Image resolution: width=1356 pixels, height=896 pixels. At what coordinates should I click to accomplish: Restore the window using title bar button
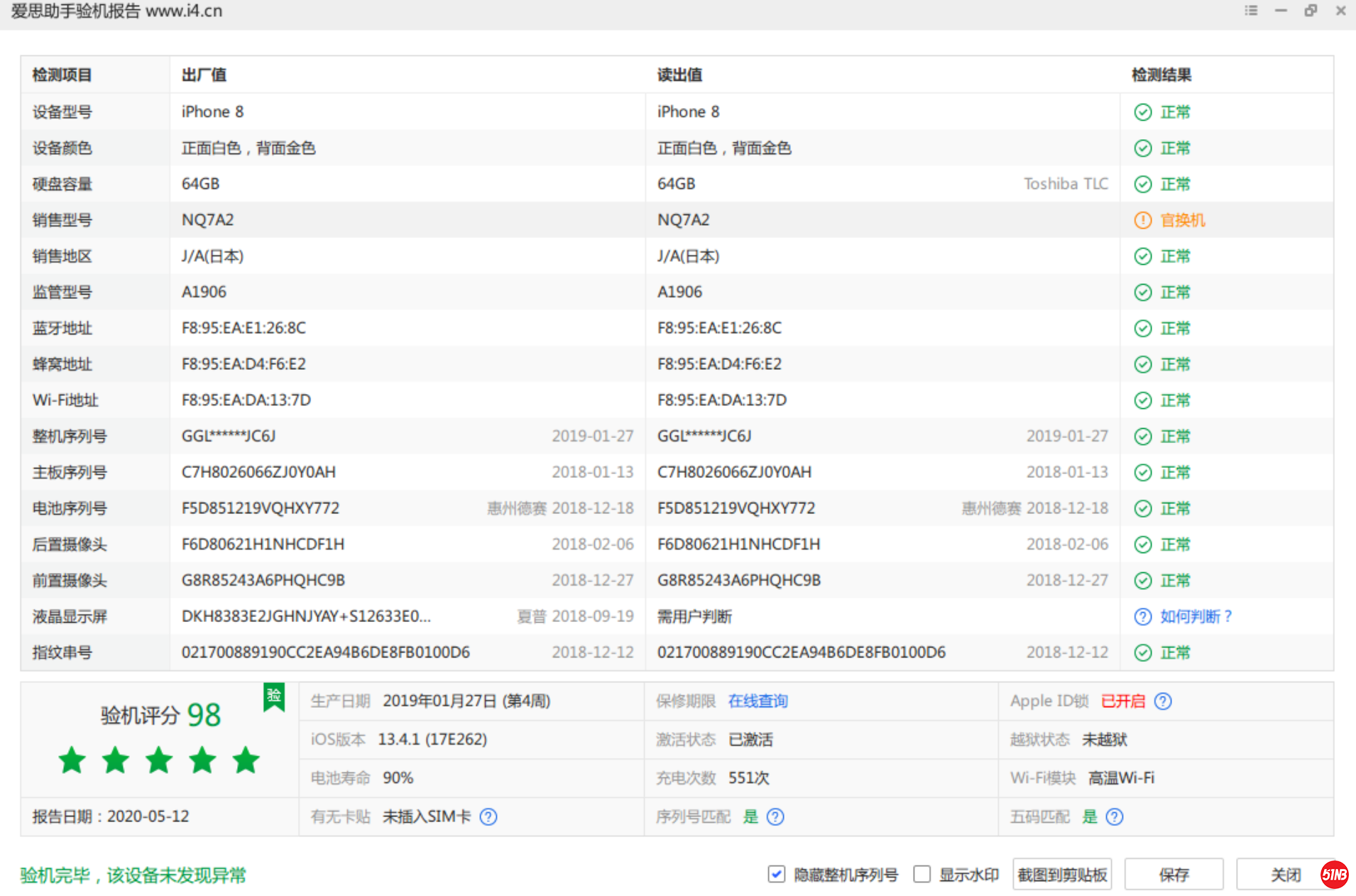[1311, 11]
